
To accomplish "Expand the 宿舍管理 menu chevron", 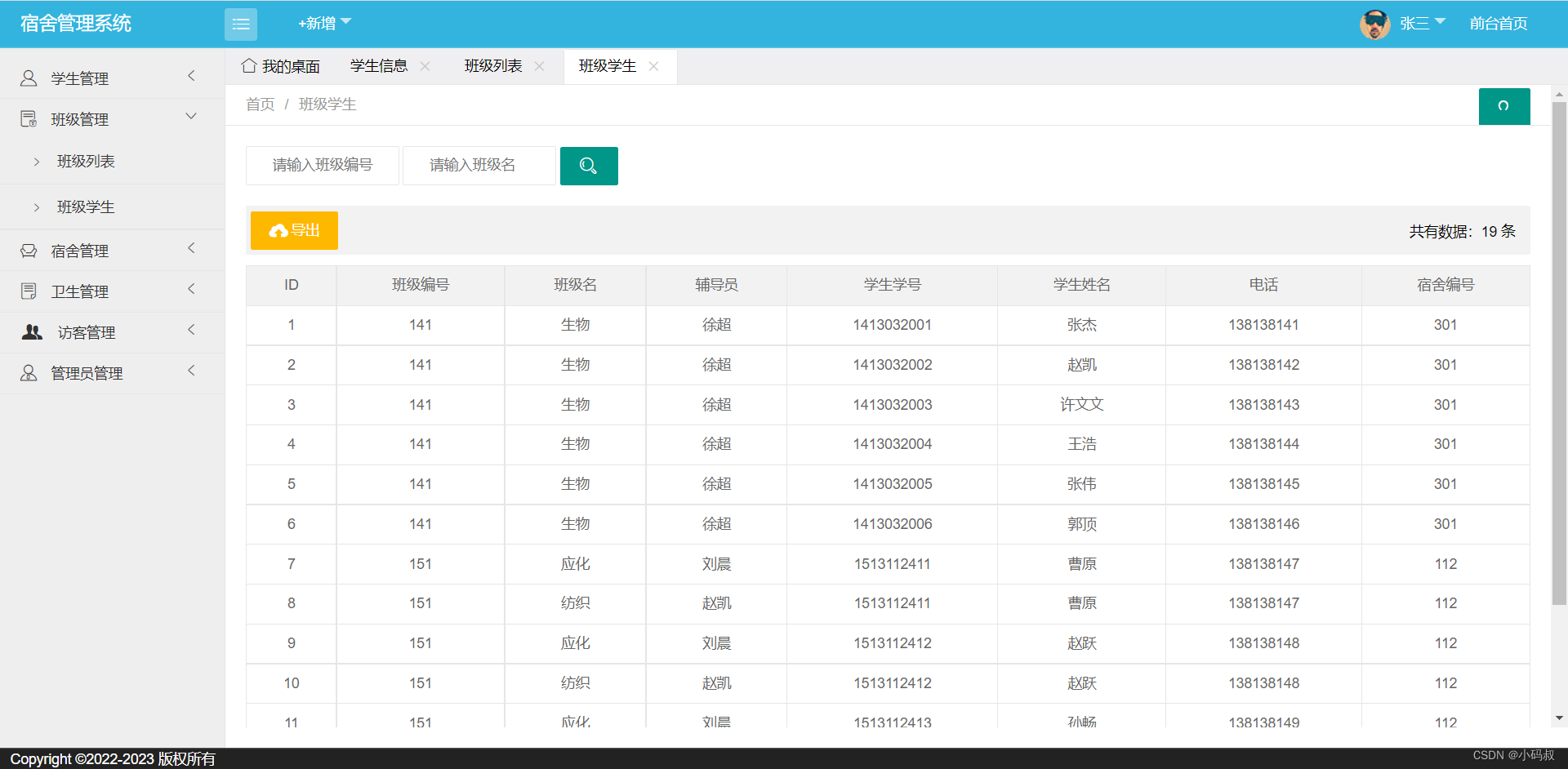I will [x=192, y=248].
